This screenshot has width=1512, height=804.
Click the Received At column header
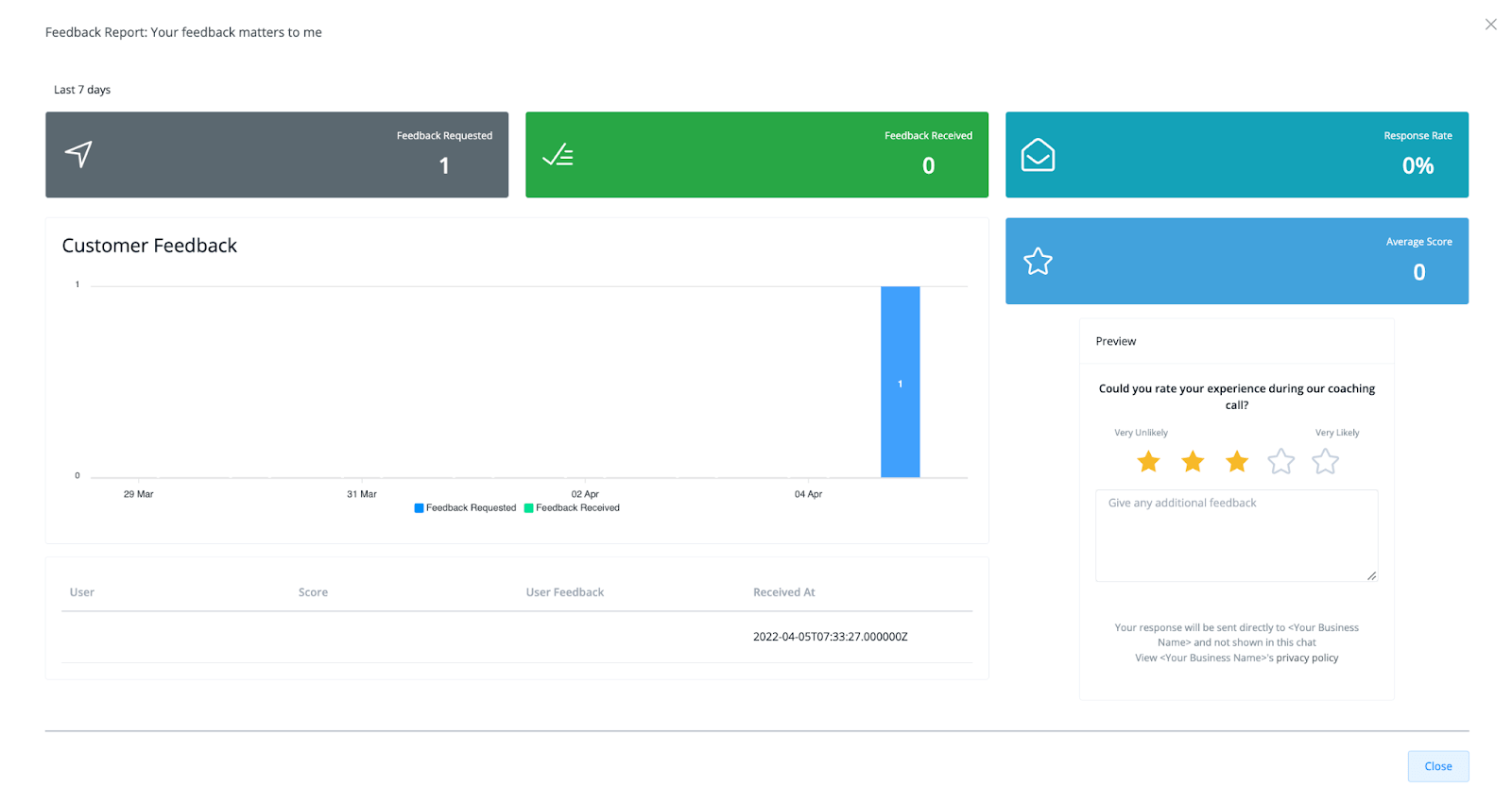pyautogui.click(x=784, y=592)
